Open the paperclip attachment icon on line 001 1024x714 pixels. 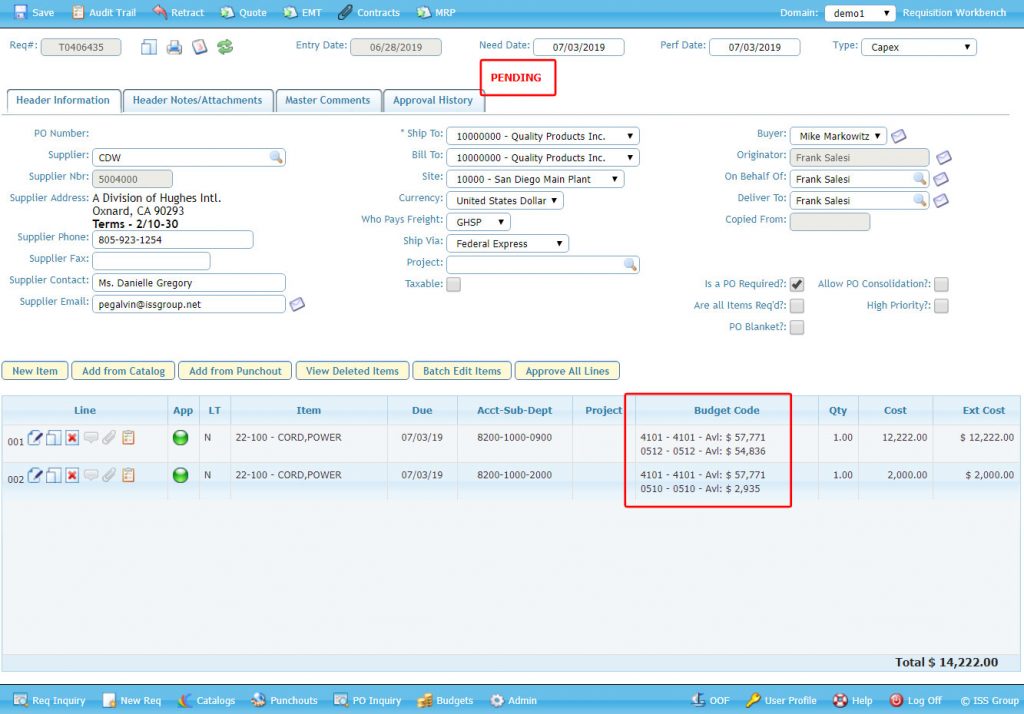[107, 438]
